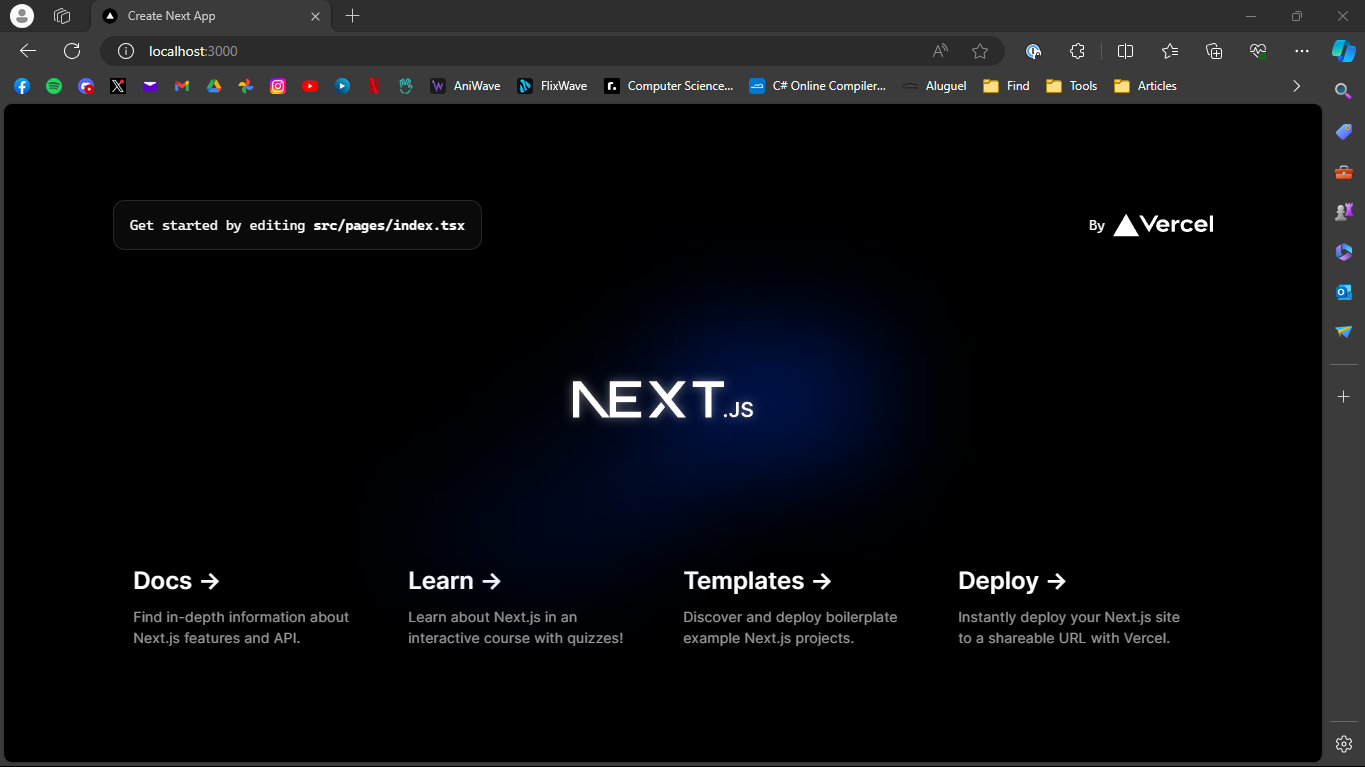This screenshot has width=1365, height=767.
Task: Add a sidebar app with plus
Action: point(1344,397)
